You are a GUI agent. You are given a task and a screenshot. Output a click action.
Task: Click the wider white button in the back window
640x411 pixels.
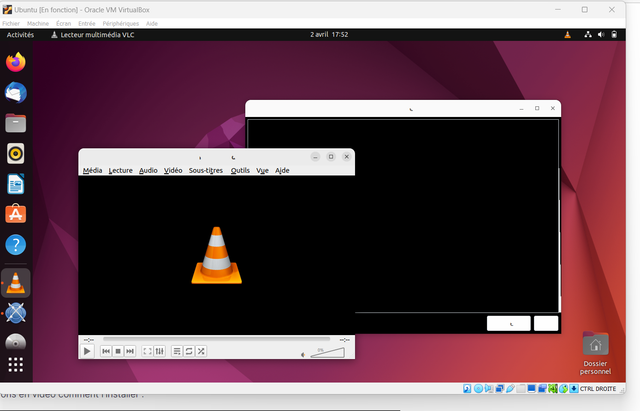pyautogui.click(x=509, y=323)
